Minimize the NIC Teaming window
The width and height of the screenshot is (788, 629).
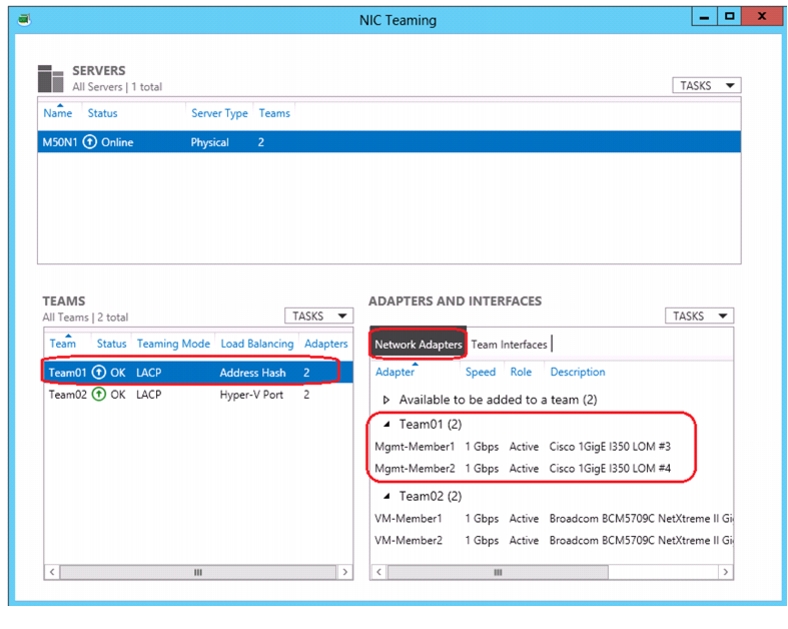(x=704, y=17)
